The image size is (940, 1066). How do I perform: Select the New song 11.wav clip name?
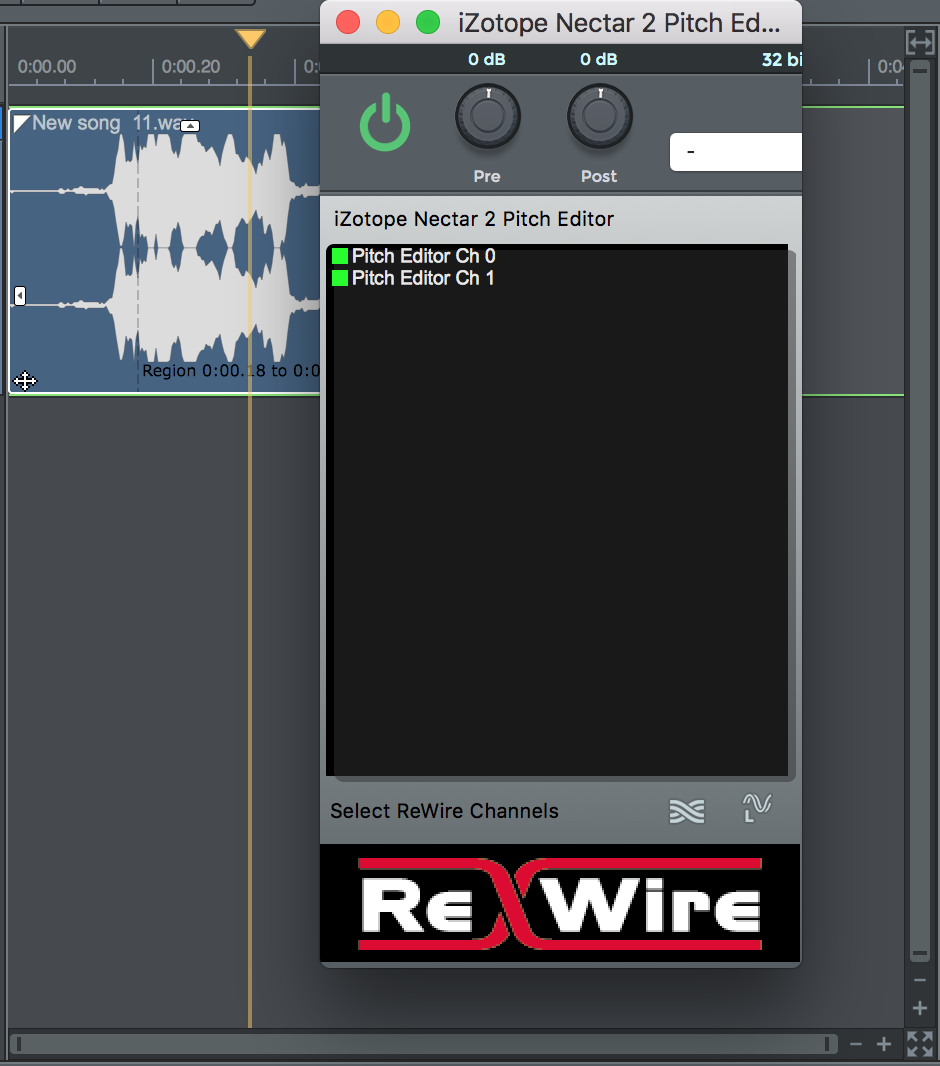pyautogui.click(x=107, y=123)
